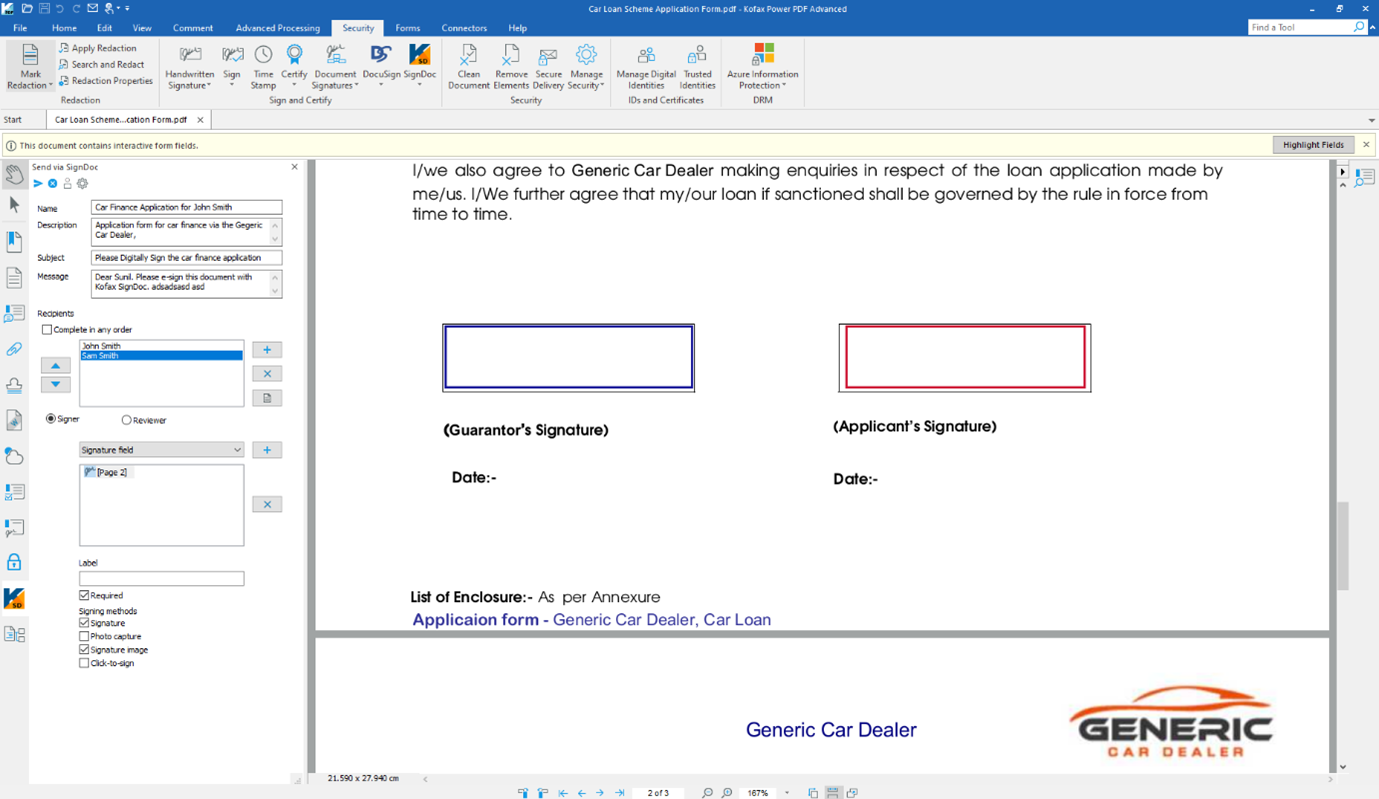1379x799 pixels.
Task: Open the Signature field dropdown
Action: point(237,449)
